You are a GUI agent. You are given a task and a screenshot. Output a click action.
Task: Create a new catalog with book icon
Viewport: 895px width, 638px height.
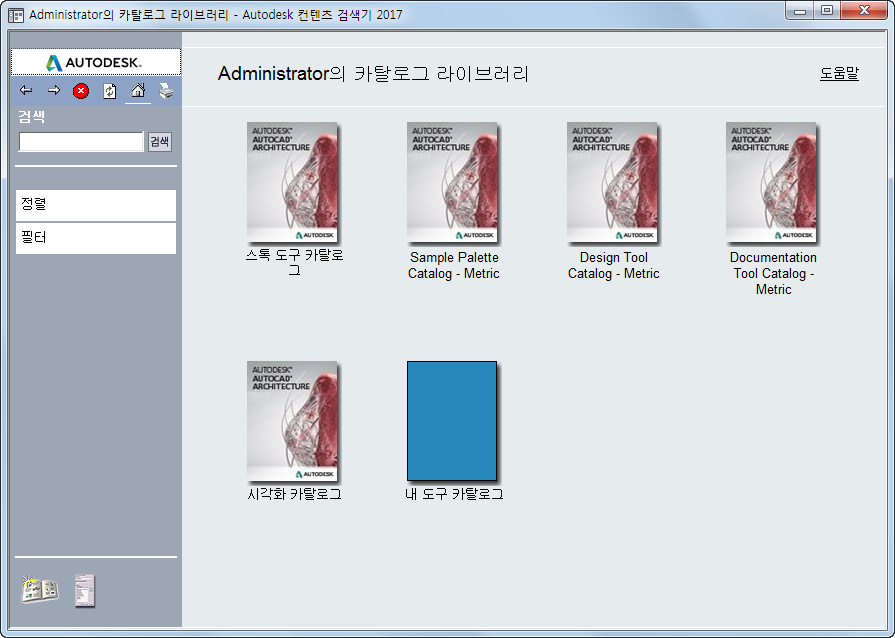point(40,589)
